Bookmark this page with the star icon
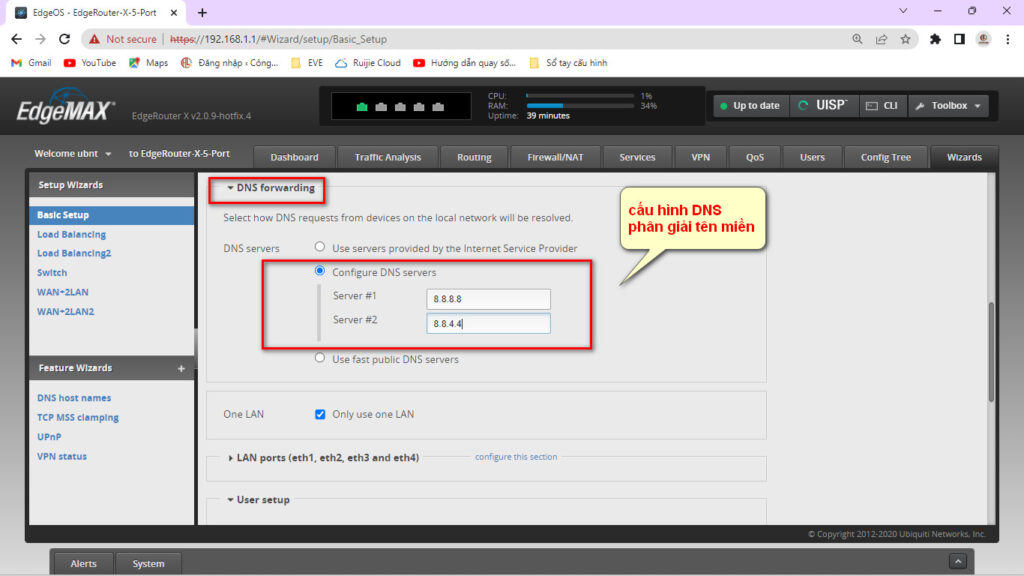The image size is (1024, 576). click(x=905, y=39)
